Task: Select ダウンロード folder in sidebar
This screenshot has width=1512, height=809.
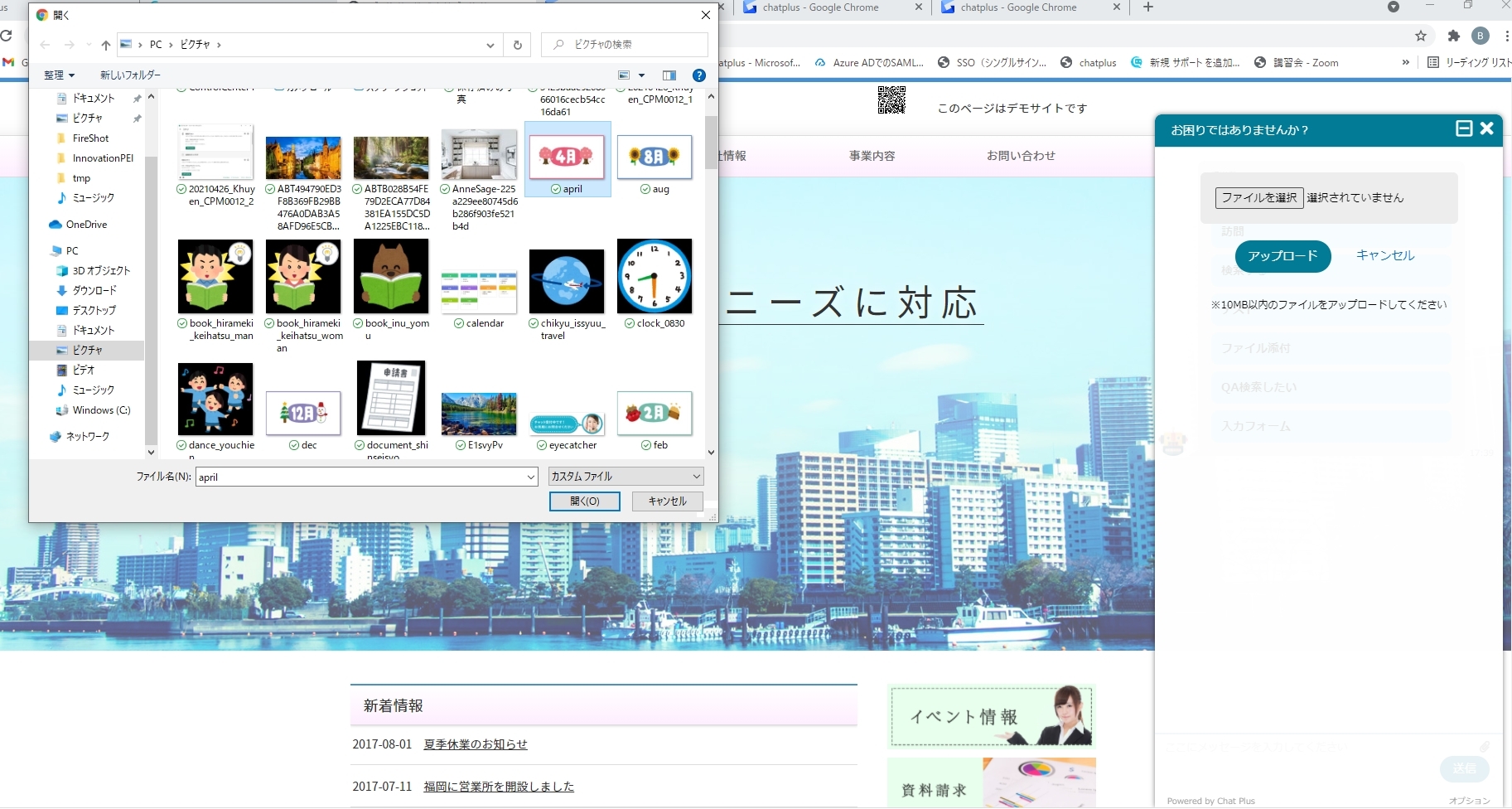Action: coord(94,291)
